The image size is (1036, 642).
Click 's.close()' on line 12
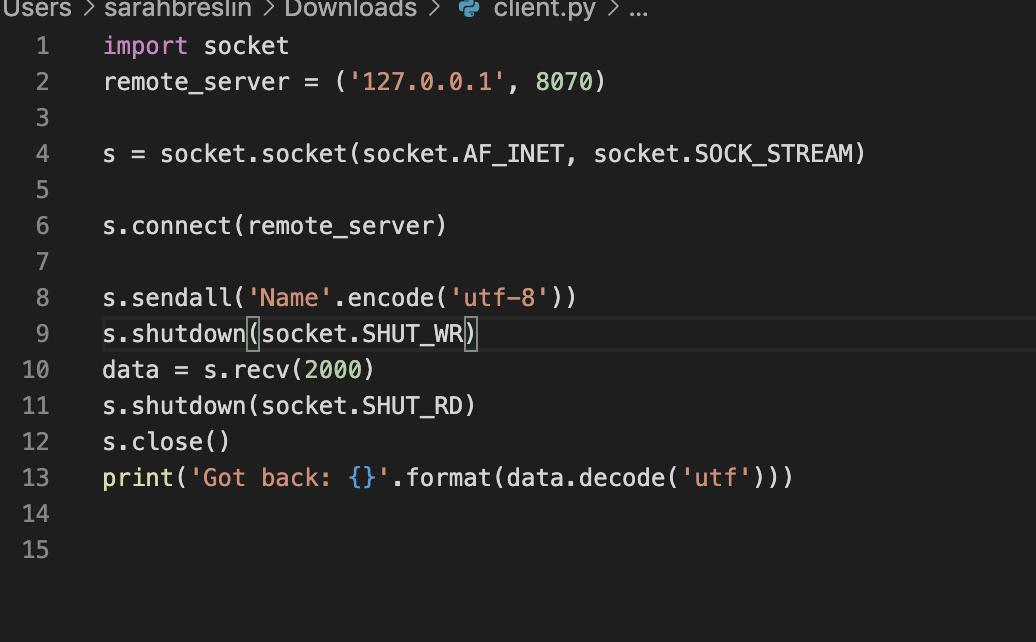tap(166, 442)
